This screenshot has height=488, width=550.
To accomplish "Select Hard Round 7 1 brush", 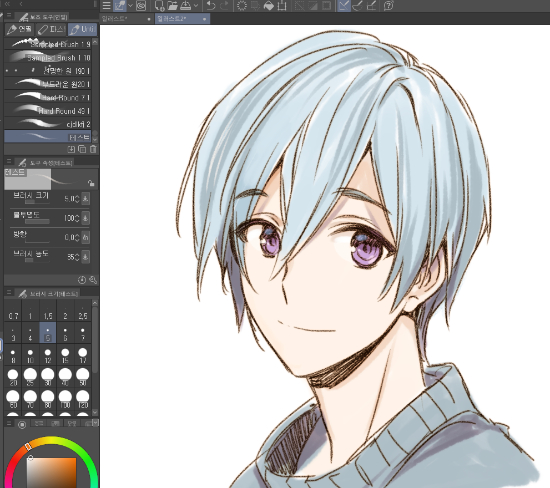I will coord(48,97).
